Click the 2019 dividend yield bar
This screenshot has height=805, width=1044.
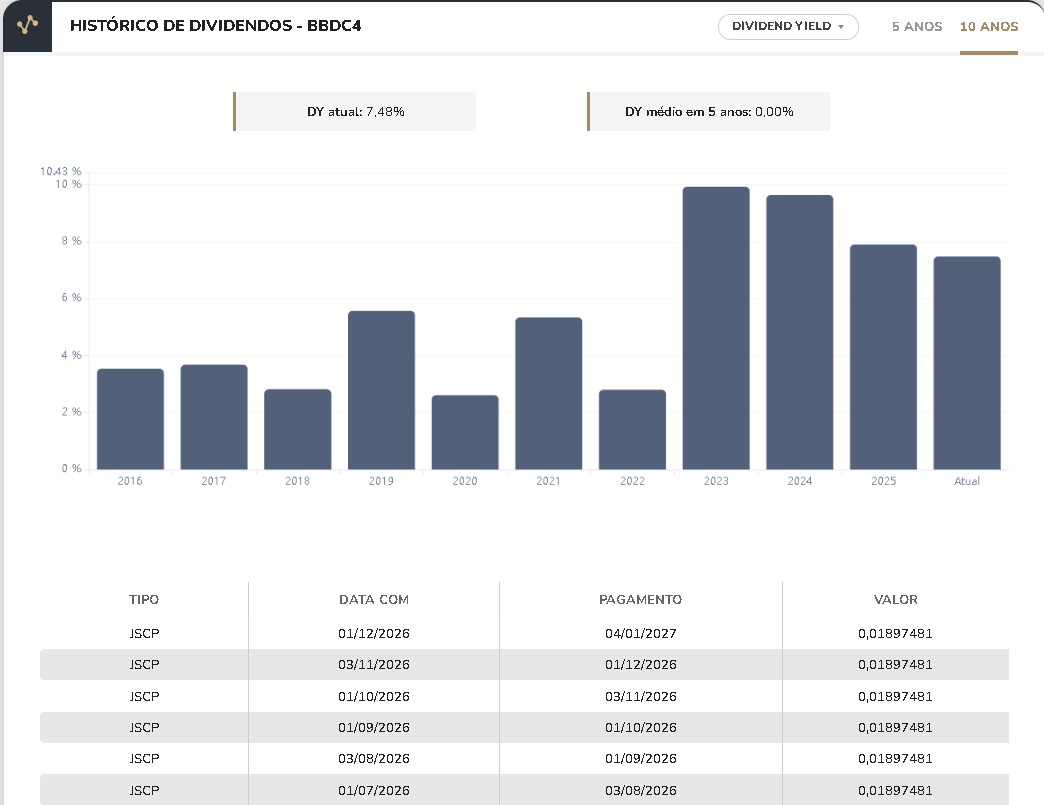(x=382, y=390)
